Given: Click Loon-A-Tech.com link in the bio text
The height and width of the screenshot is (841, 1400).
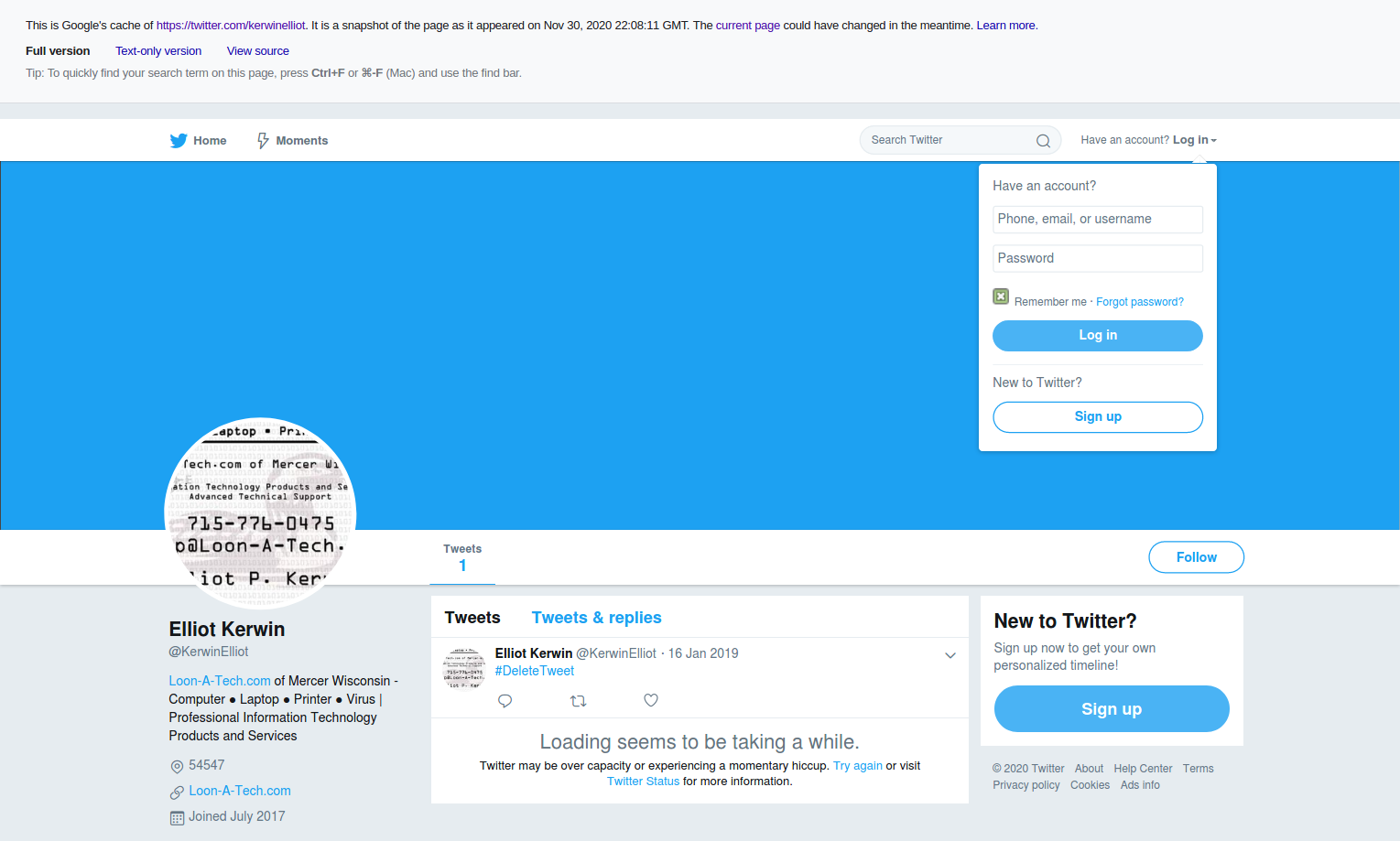Looking at the screenshot, I should pyautogui.click(x=220, y=681).
